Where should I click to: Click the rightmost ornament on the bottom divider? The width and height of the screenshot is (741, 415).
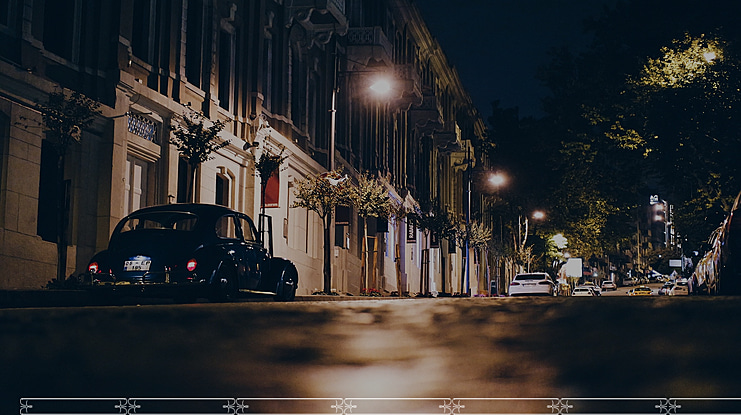(667, 406)
